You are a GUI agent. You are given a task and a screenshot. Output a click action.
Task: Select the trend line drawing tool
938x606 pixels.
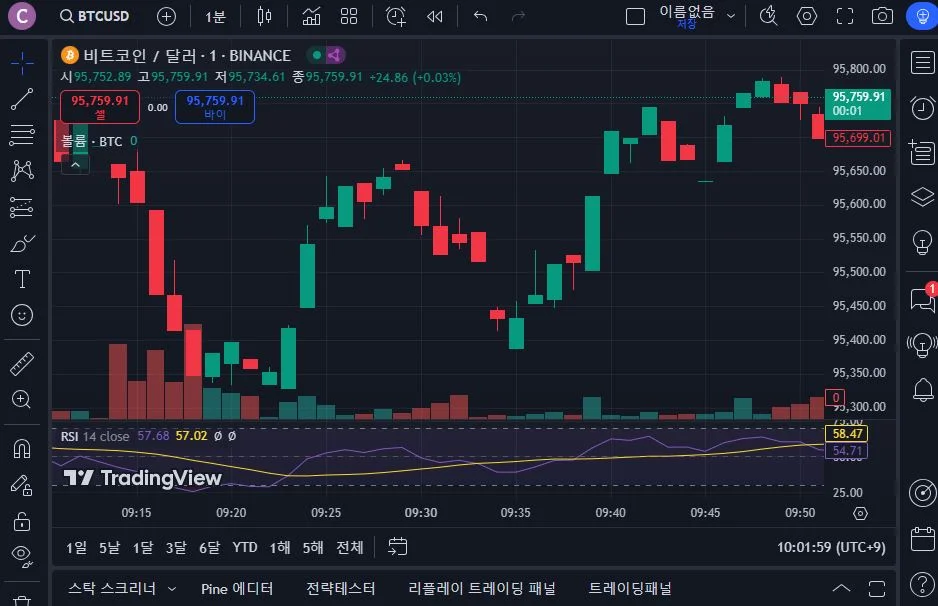[x=22, y=99]
